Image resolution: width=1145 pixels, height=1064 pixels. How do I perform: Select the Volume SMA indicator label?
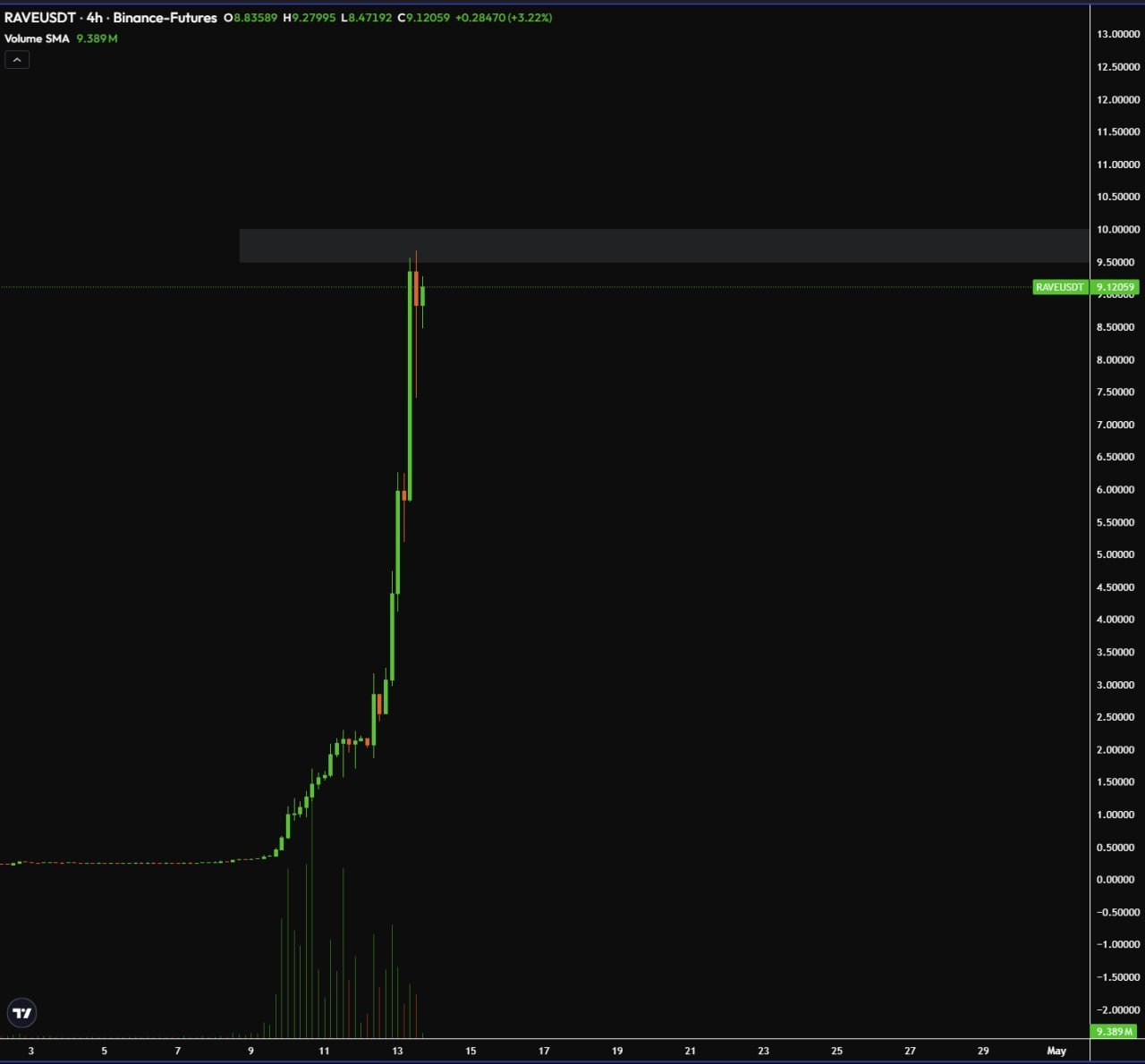coord(37,38)
